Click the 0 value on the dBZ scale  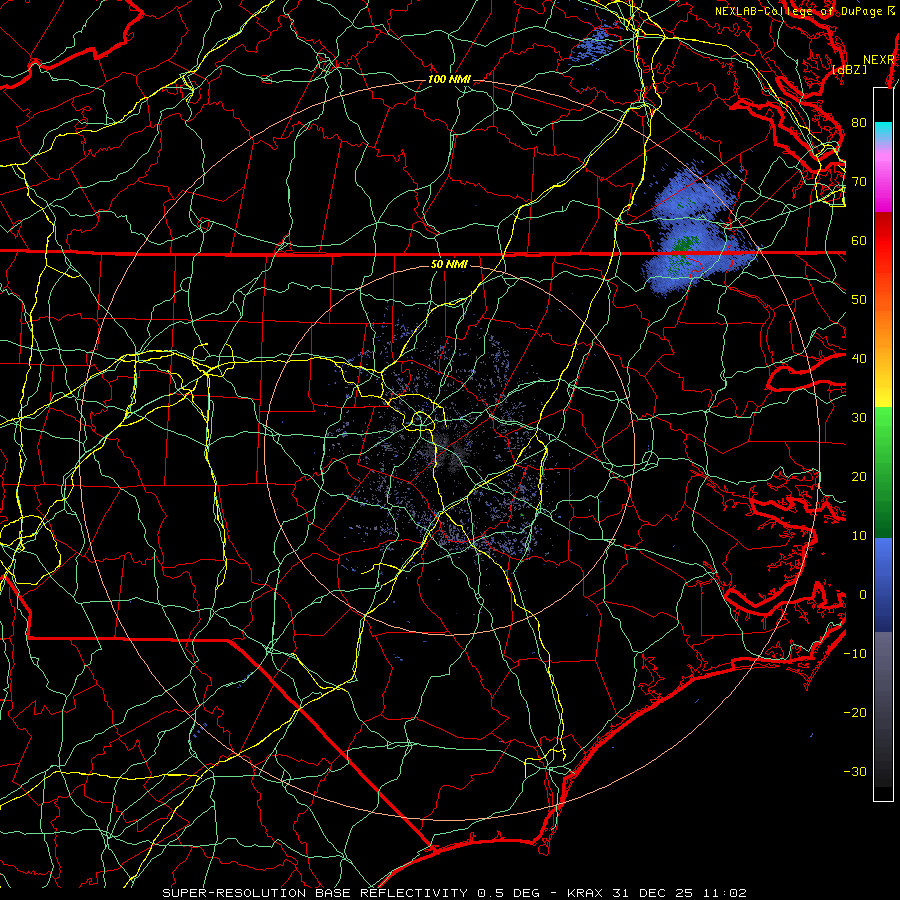[863, 595]
